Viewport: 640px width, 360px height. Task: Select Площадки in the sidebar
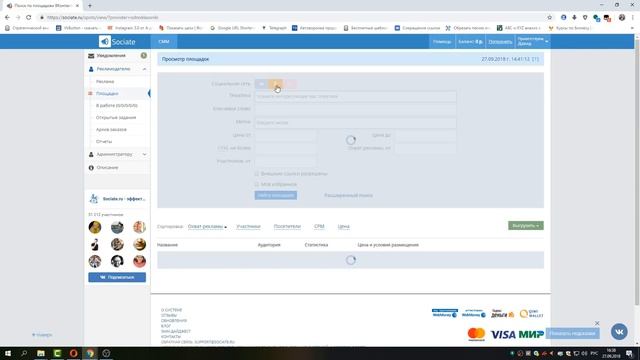107,93
